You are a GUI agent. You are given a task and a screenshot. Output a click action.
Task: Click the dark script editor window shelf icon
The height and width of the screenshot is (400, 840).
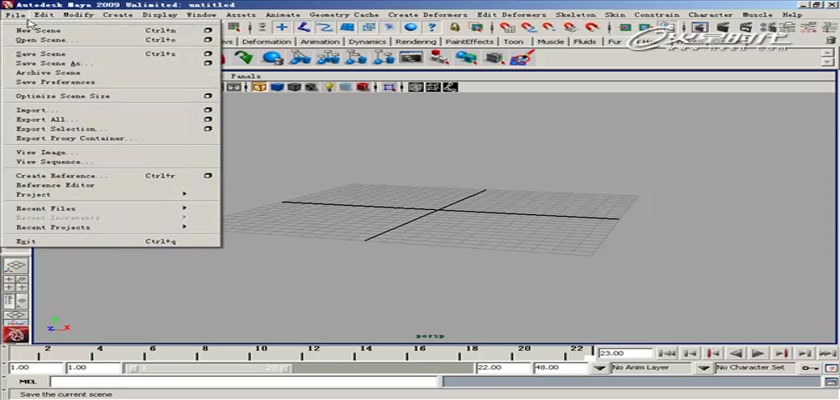(x=411, y=57)
